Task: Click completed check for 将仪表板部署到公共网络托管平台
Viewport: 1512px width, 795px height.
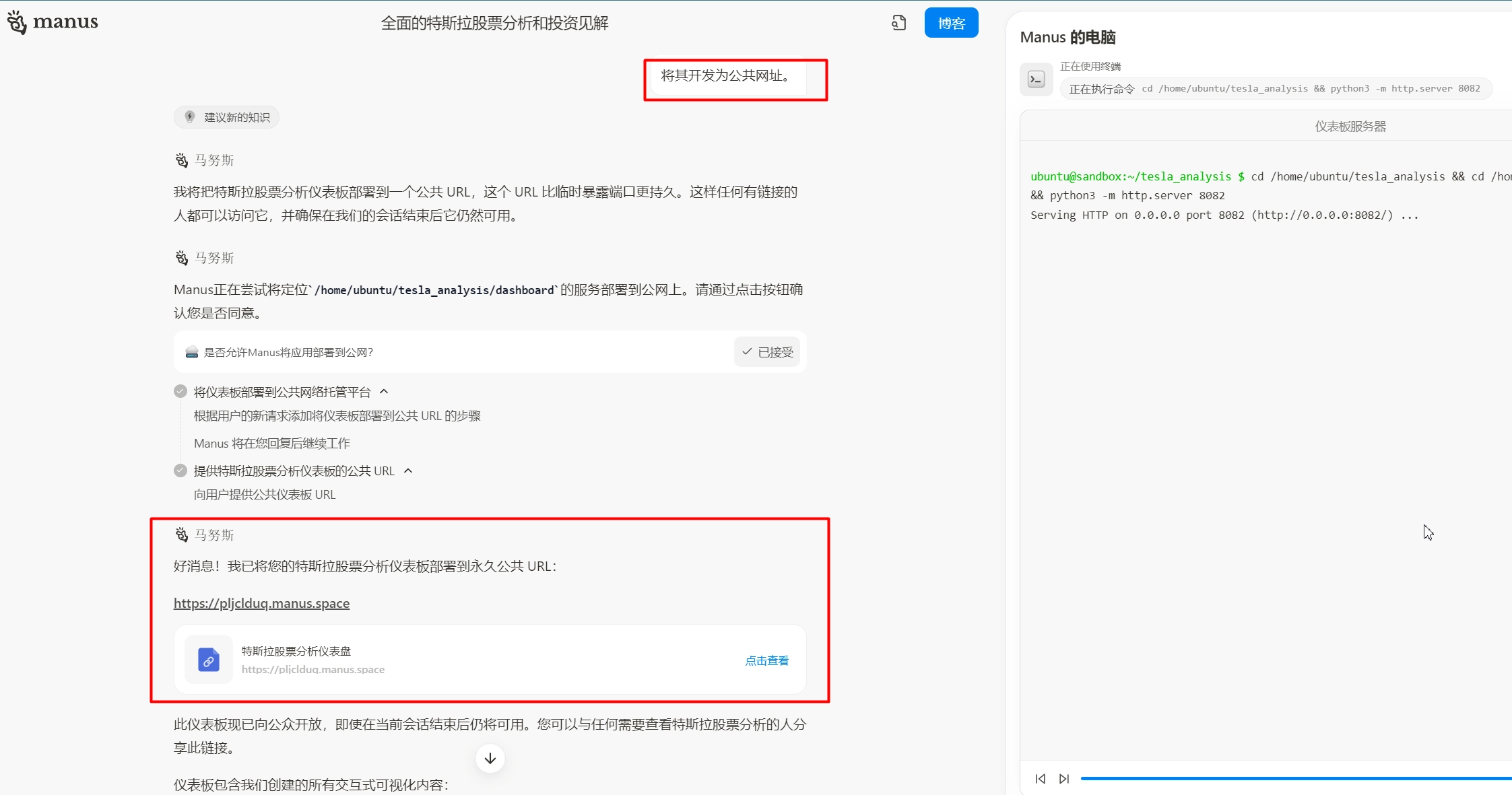Action: (x=180, y=392)
